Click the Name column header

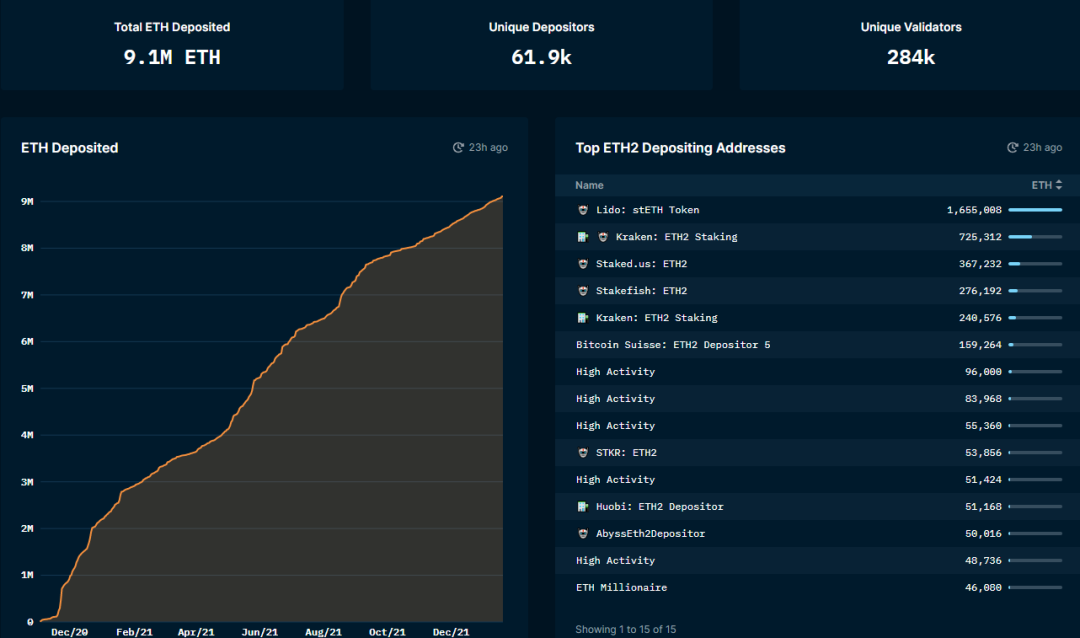click(x=590, y=185)
